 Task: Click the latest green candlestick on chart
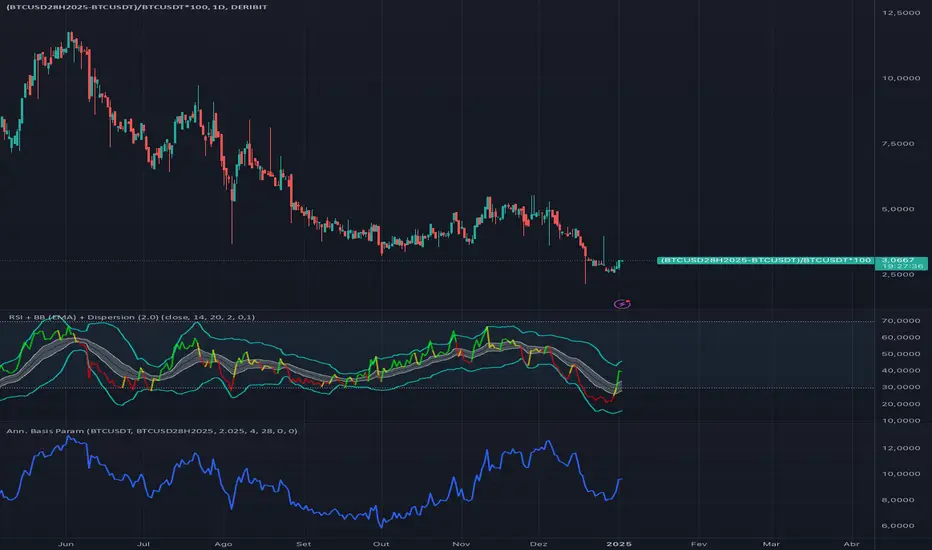pyautogui.click(x=620, y=264)
